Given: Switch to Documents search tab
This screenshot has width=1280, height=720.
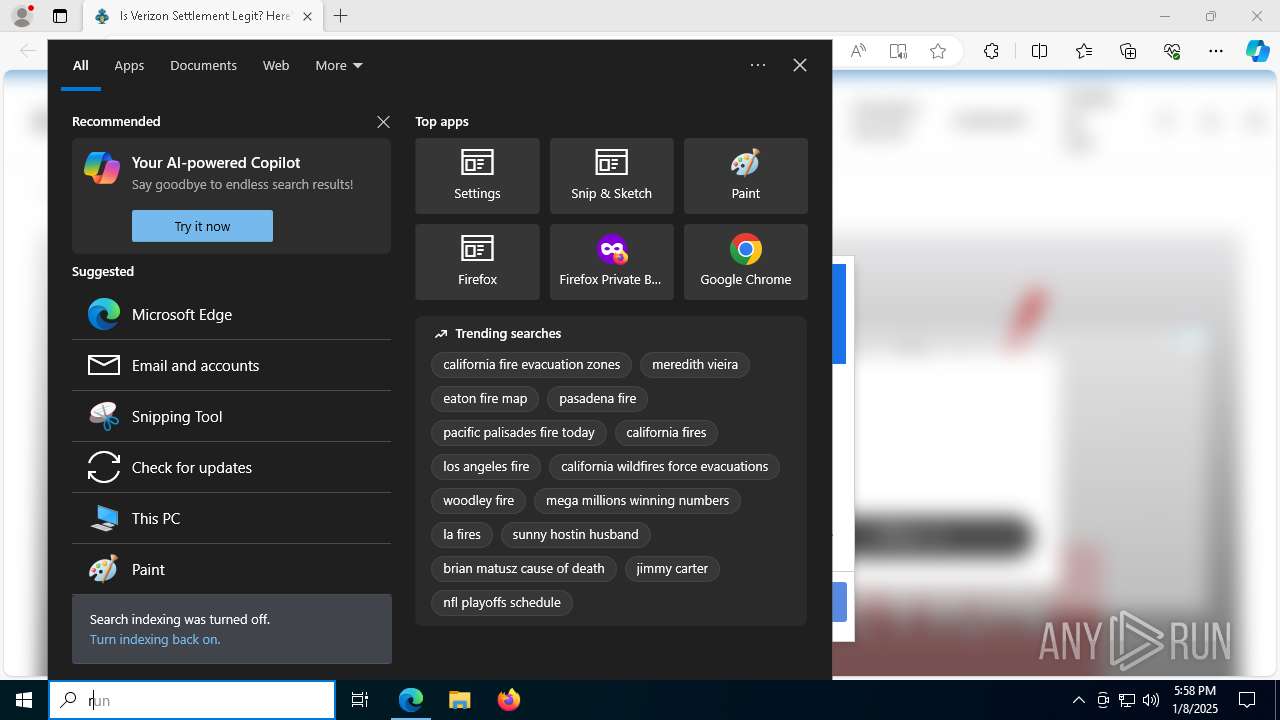Looking at the screenshot, I should pyautogui.click(x=203, y=65).
